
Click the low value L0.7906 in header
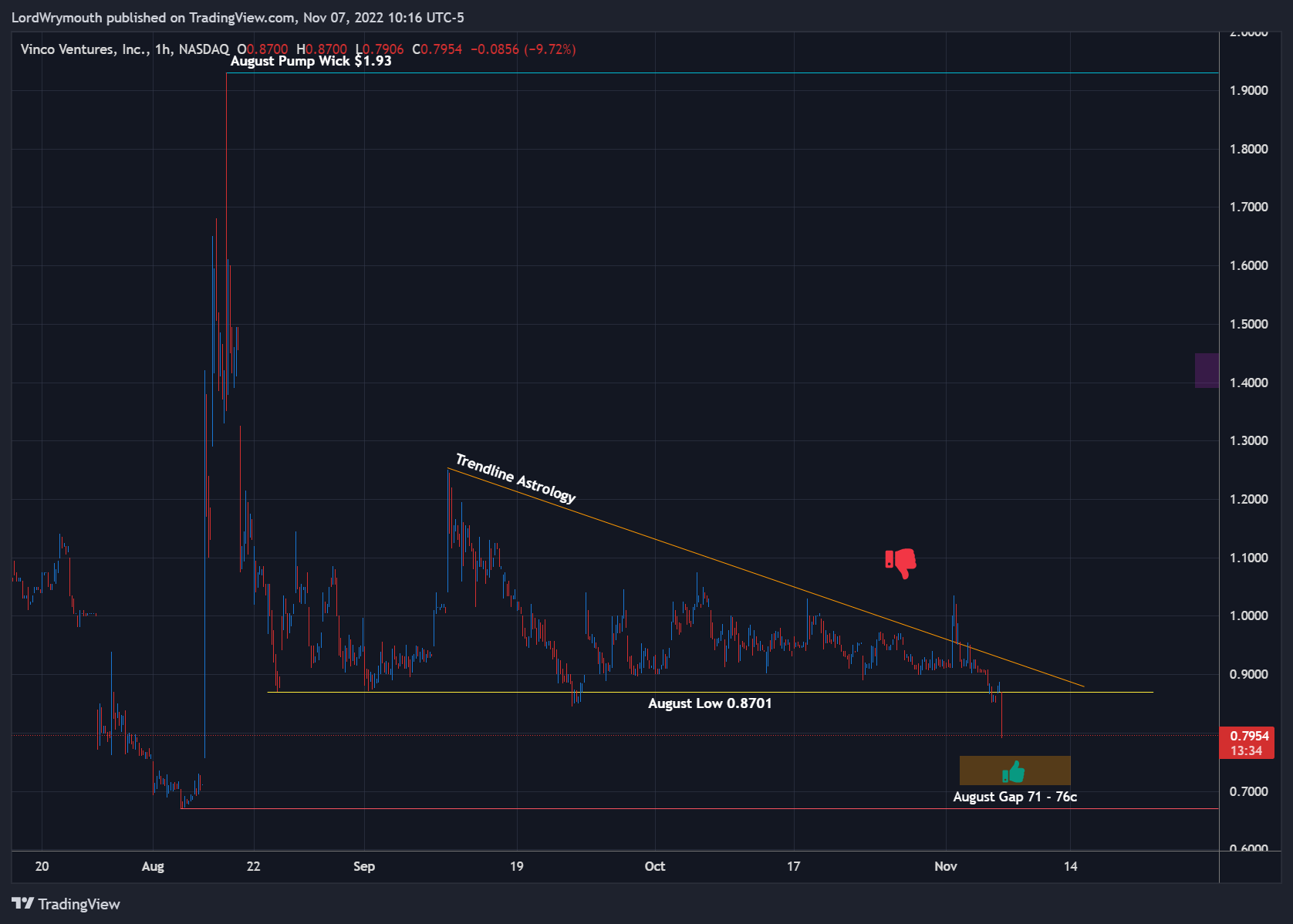[x=380, y=49]
